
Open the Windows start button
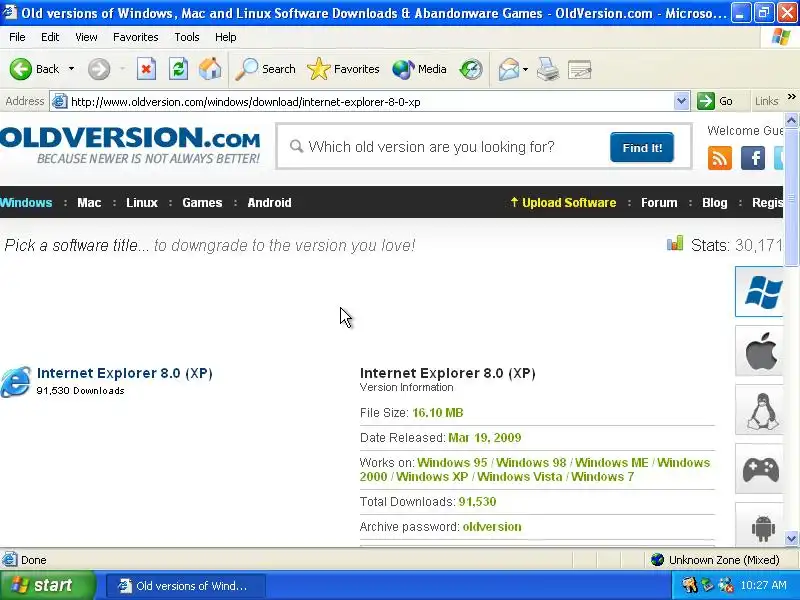coord(47,585)
